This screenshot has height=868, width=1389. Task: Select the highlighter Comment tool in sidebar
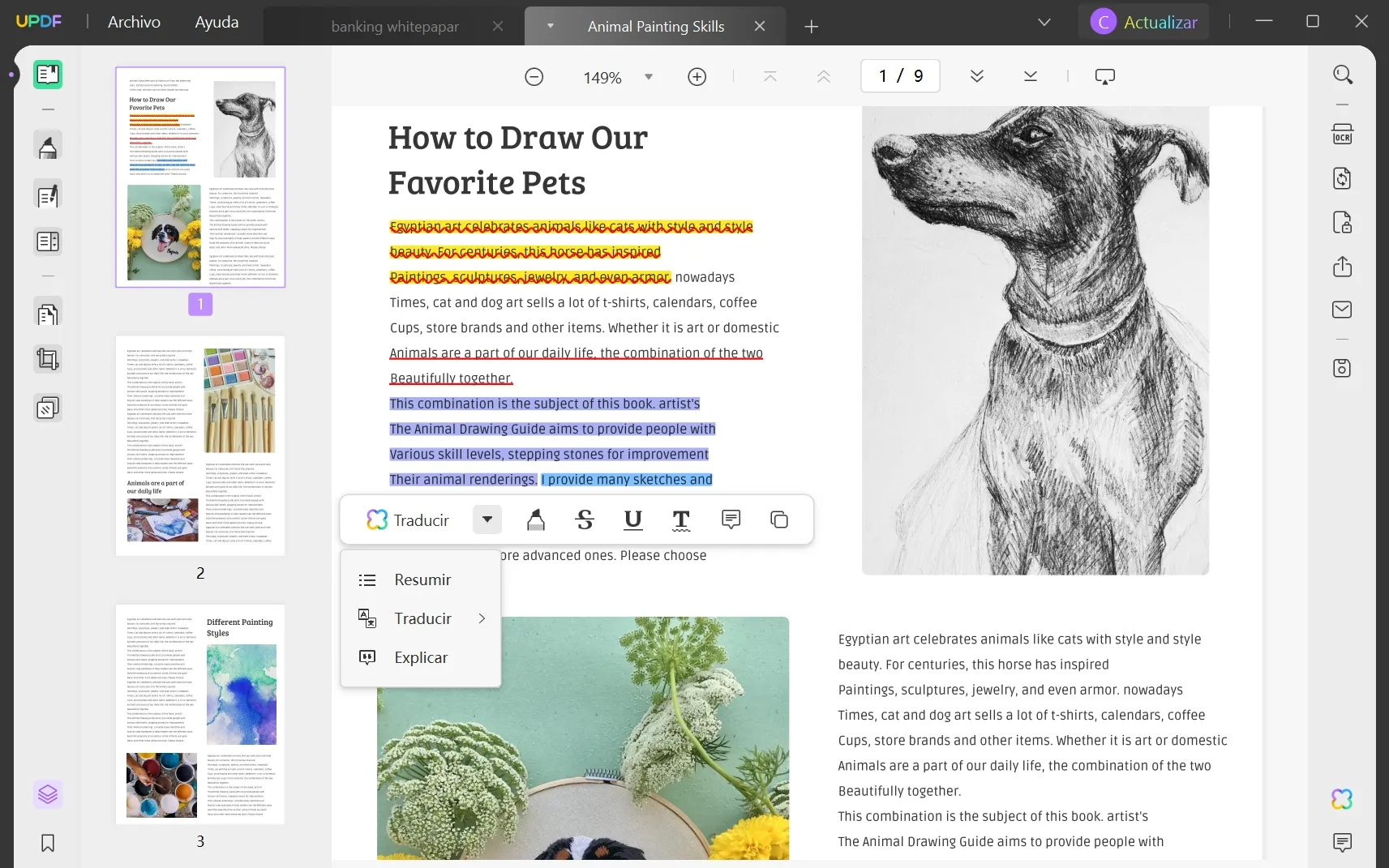48,147
